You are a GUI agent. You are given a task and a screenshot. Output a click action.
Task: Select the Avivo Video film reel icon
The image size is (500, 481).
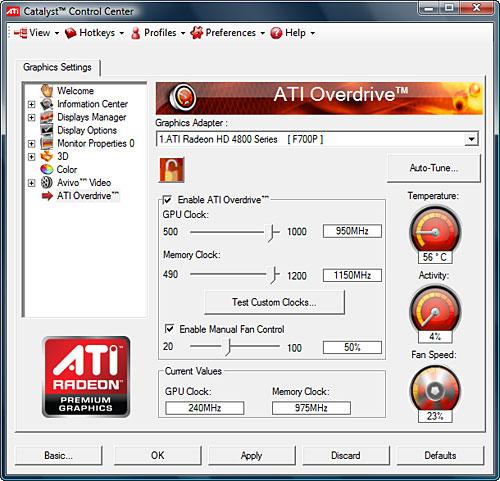[47, 182]
